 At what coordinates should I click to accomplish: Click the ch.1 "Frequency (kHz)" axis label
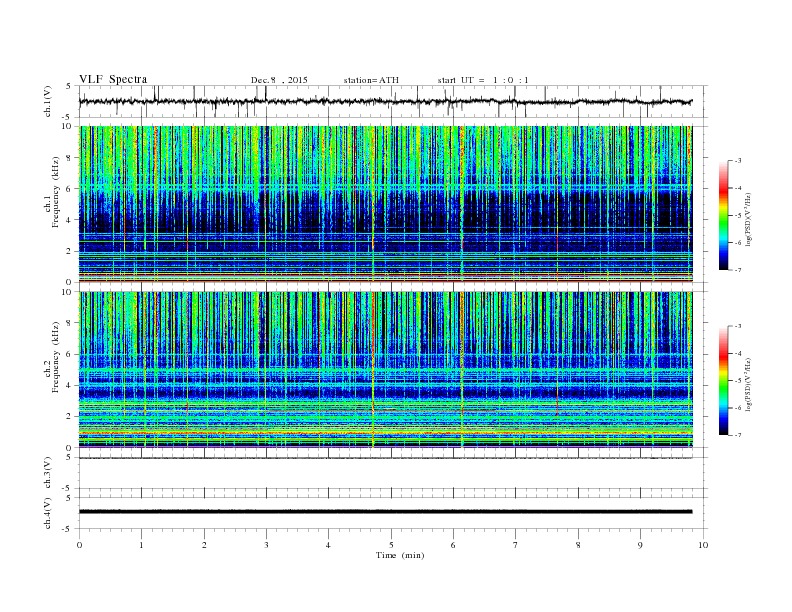[56, 192]
